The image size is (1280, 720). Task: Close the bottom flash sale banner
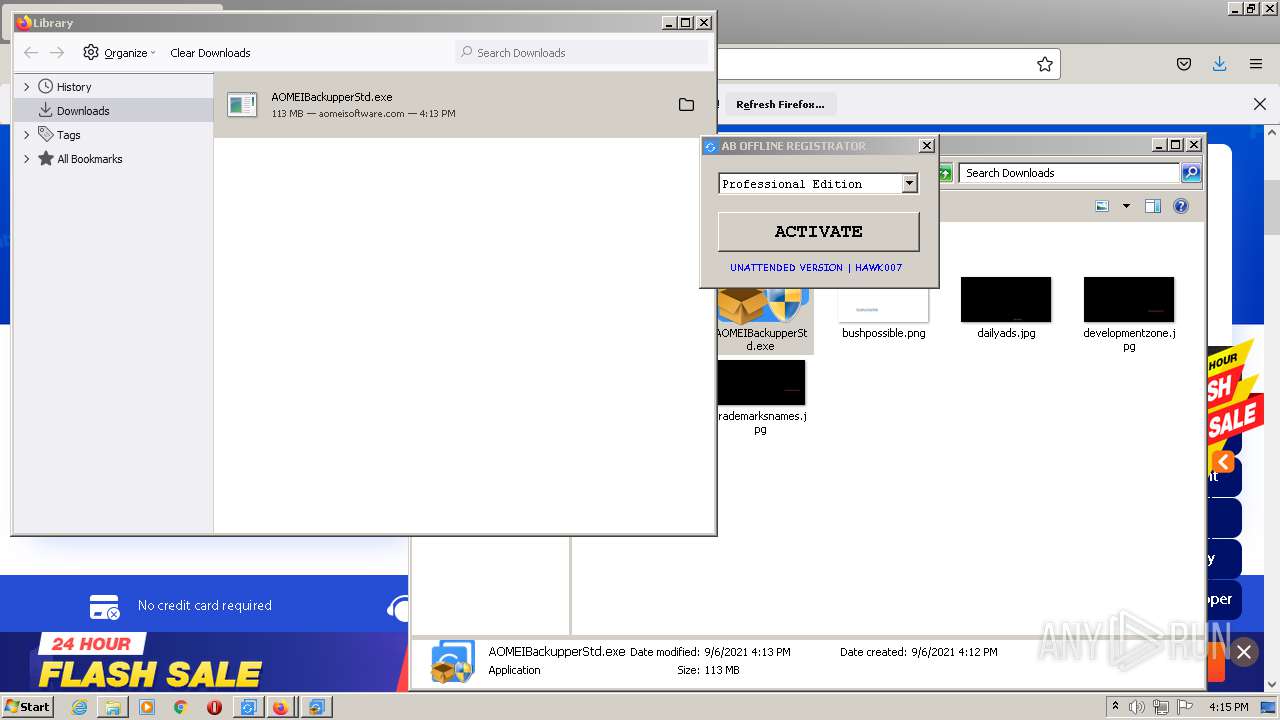coord(1244,652)
